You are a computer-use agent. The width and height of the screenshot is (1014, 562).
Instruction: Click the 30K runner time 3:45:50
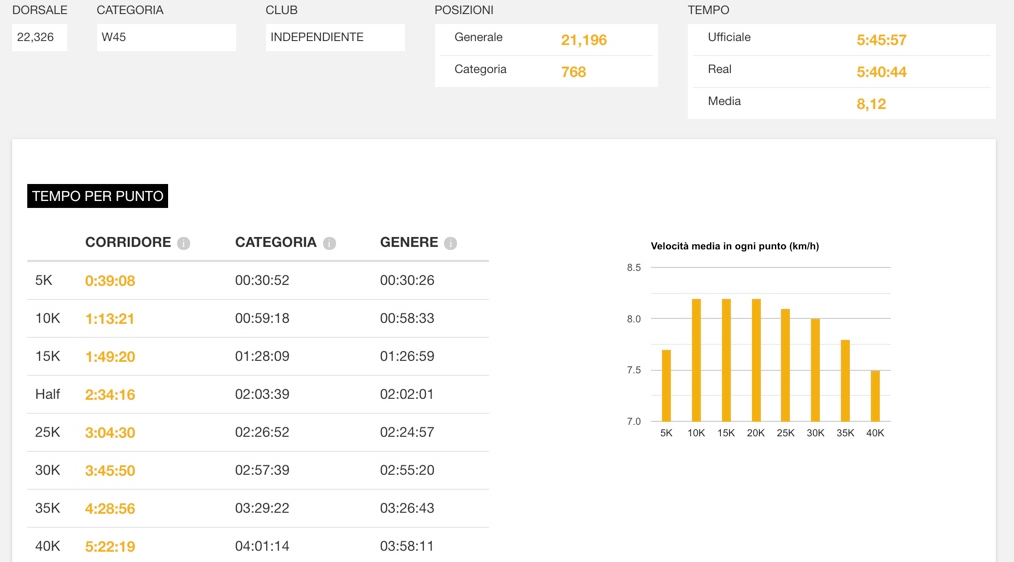(x=110, y=471)
